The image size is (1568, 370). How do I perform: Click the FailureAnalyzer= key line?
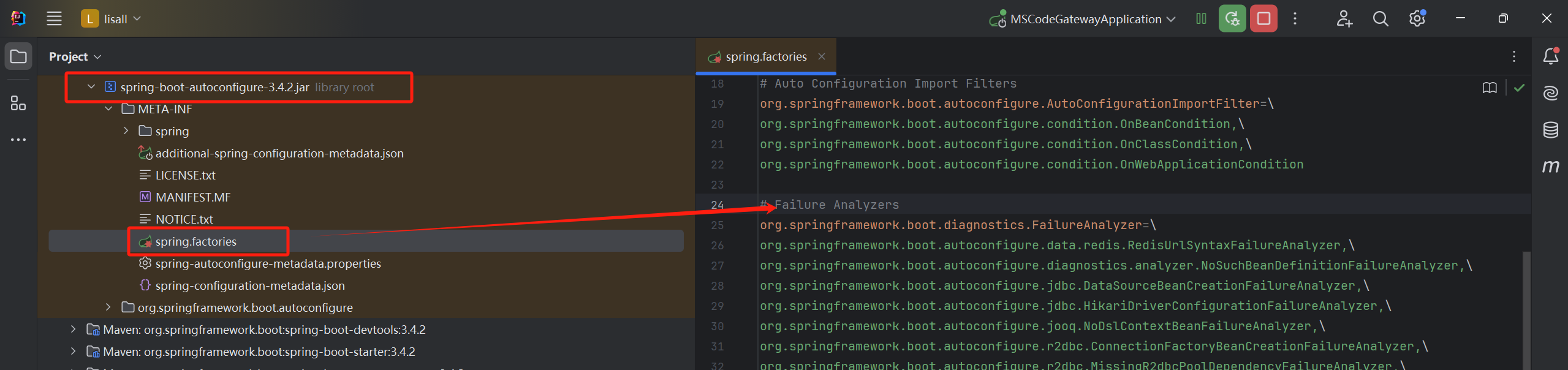click(x=958, y=225)
